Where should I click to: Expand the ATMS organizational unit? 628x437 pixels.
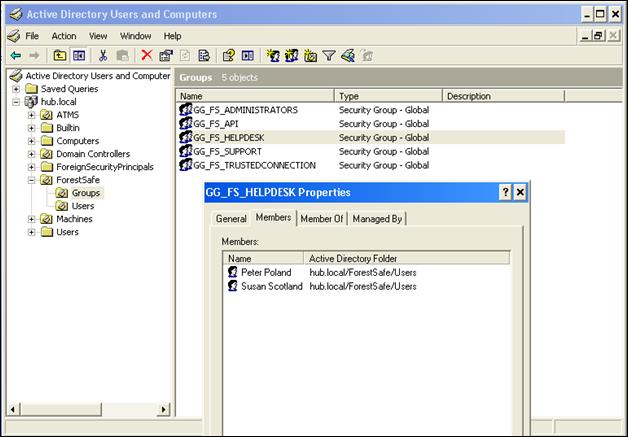[x=31, y=115]
